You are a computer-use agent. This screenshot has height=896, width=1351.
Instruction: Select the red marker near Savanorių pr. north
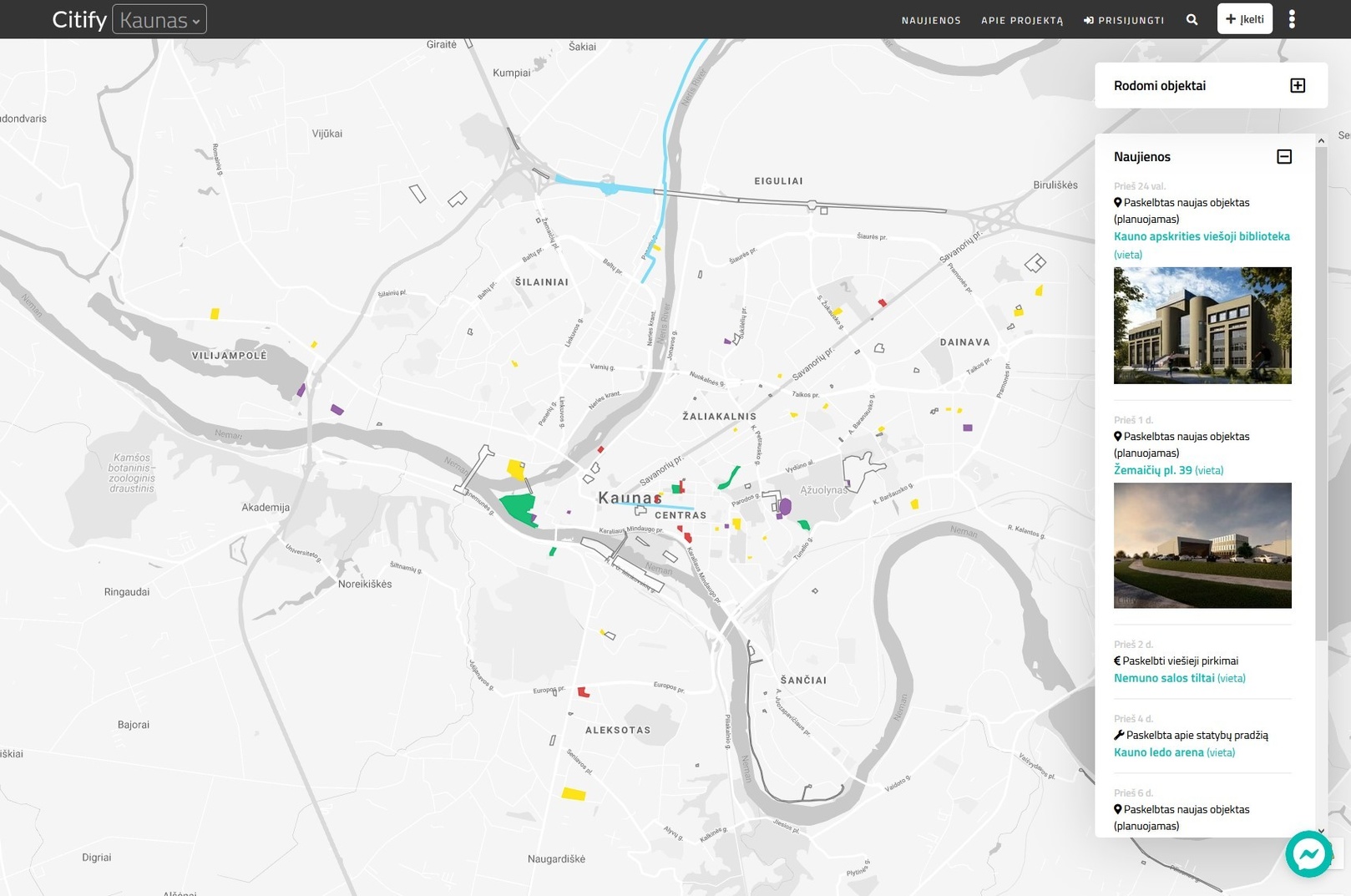[883, 302]
